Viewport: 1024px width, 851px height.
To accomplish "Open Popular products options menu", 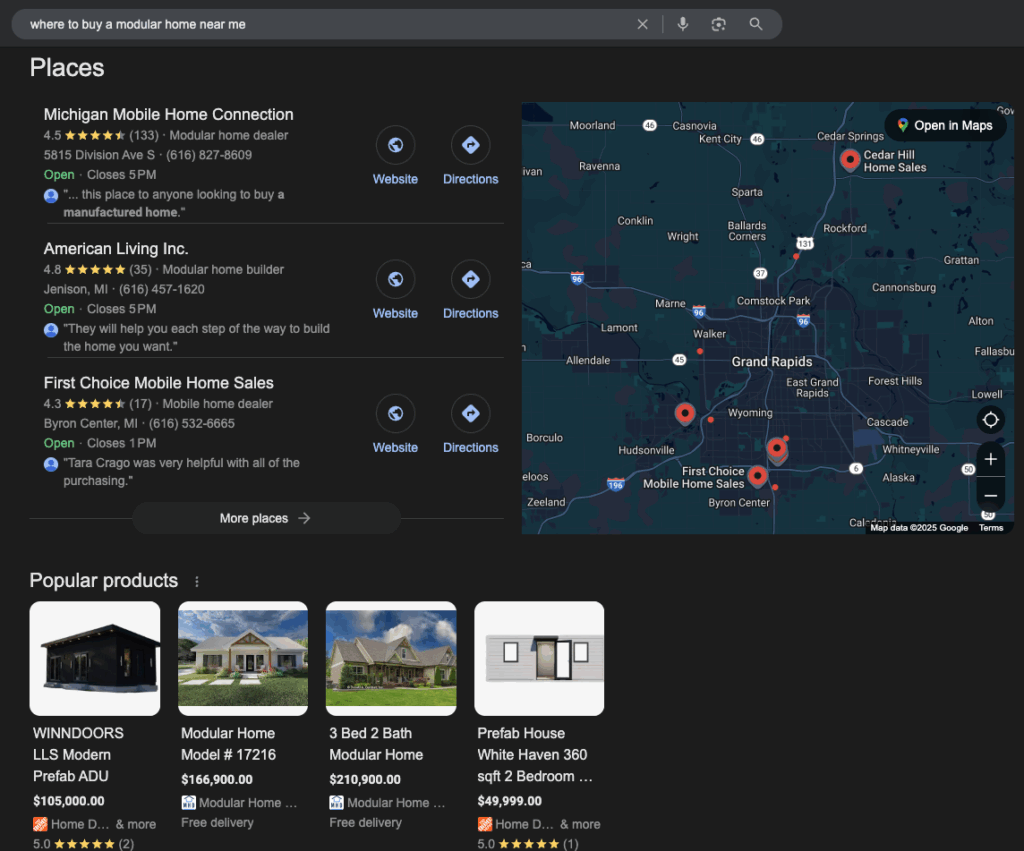I will 197,582.
